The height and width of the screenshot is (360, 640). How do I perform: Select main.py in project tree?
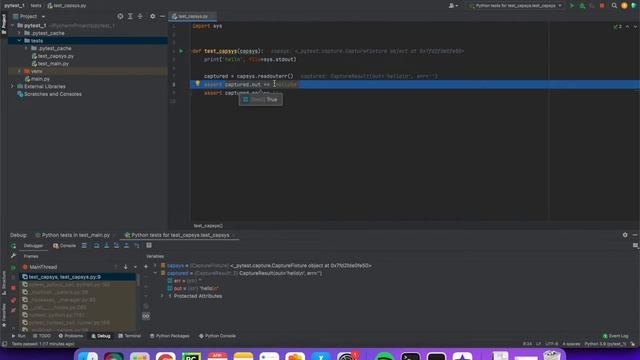click(40, 79)
